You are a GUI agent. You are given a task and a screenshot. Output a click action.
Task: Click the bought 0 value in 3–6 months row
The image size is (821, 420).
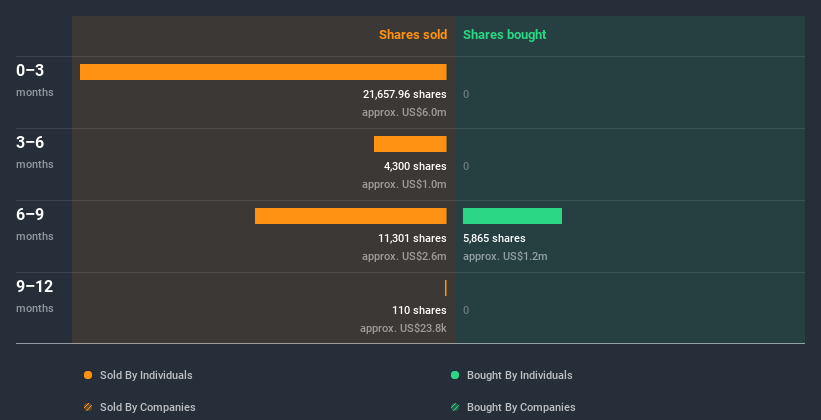(x=466, y=166)
